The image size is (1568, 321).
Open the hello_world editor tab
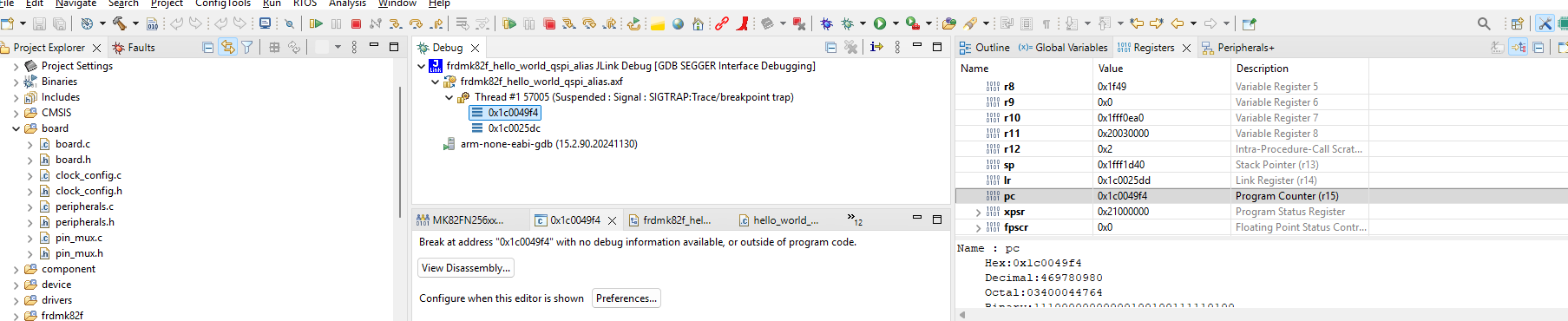coord(778,220)
